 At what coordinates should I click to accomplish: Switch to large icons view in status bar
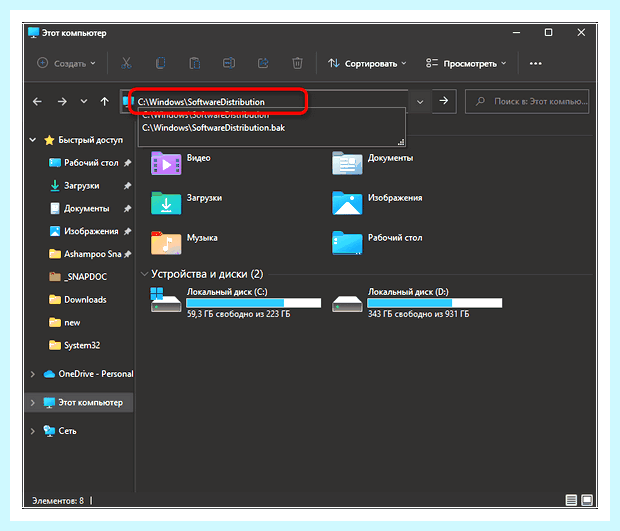pyautogui.click(x=587, y=500)
